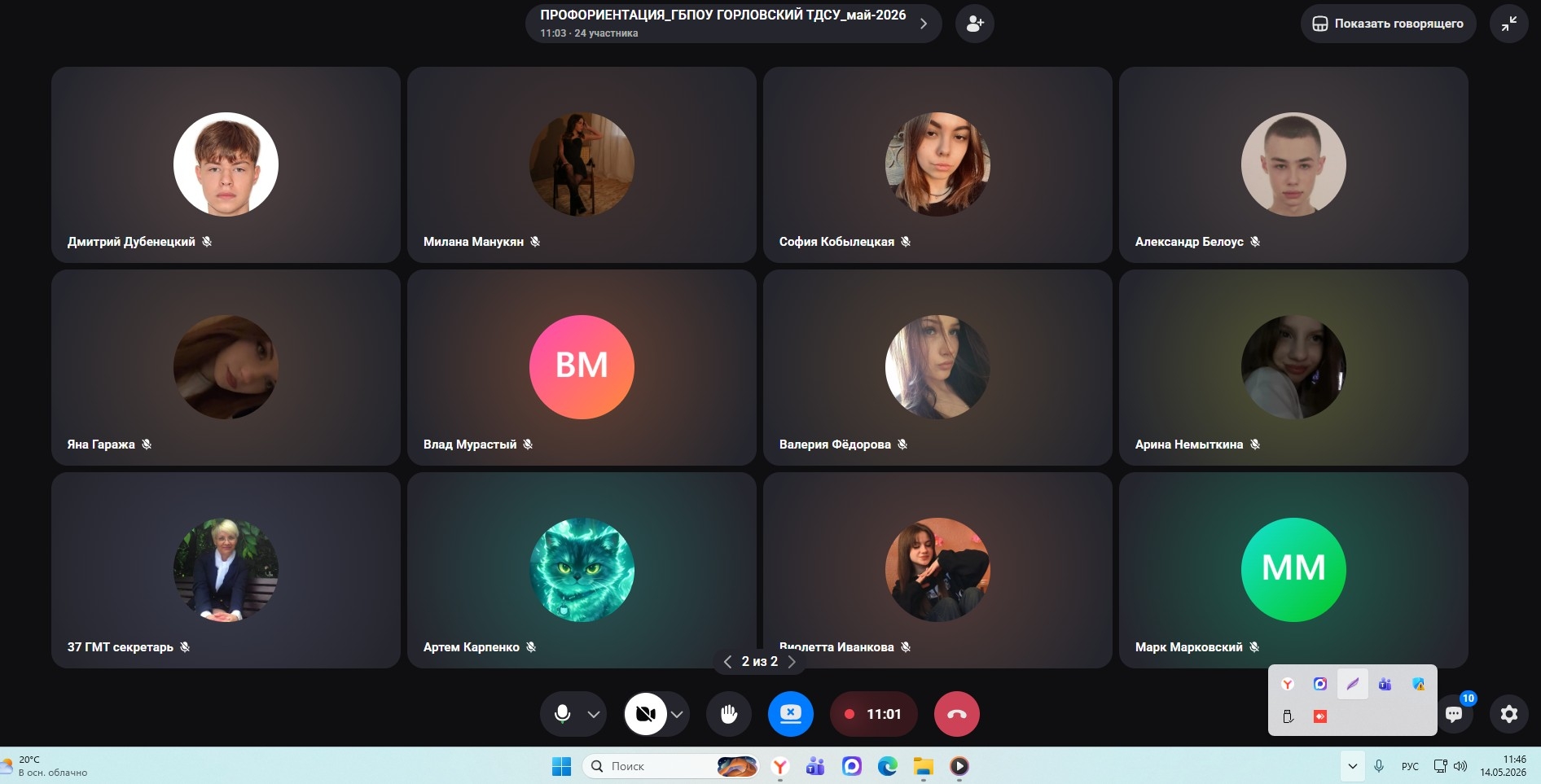Viewport: 1541px width, 784px height.
Task: Click muted mic icon next to Яна Гаража
Action: point(147,445)
